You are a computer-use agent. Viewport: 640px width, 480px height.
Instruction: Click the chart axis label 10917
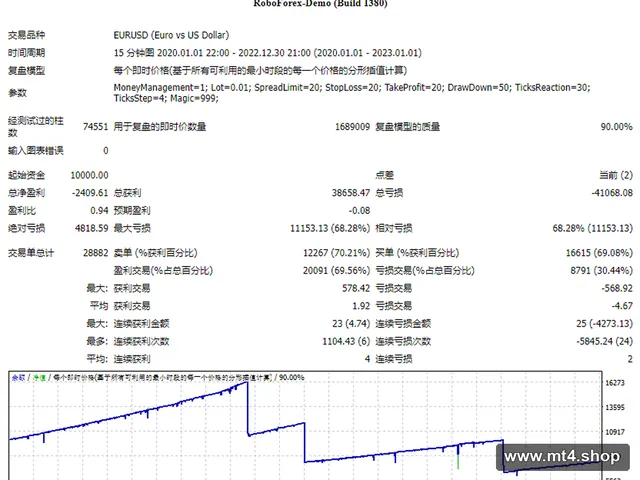coord(615,432)
